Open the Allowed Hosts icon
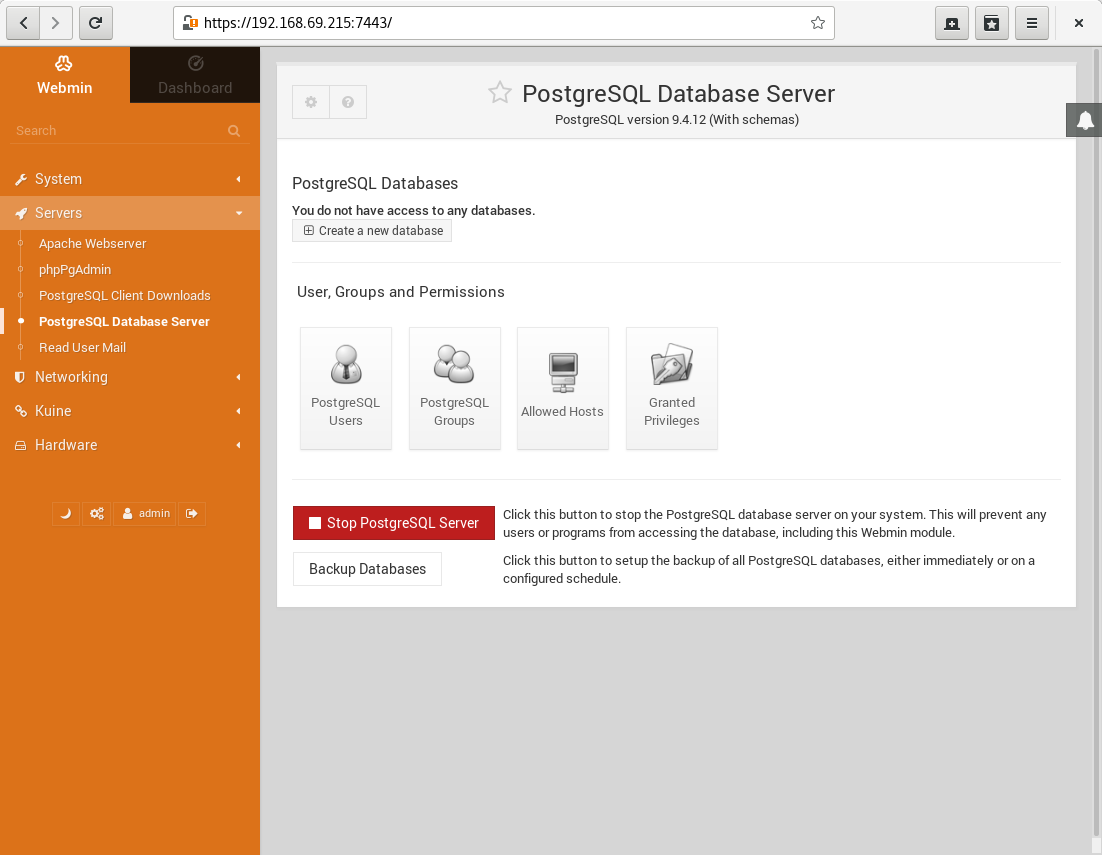 coord(562,388)
